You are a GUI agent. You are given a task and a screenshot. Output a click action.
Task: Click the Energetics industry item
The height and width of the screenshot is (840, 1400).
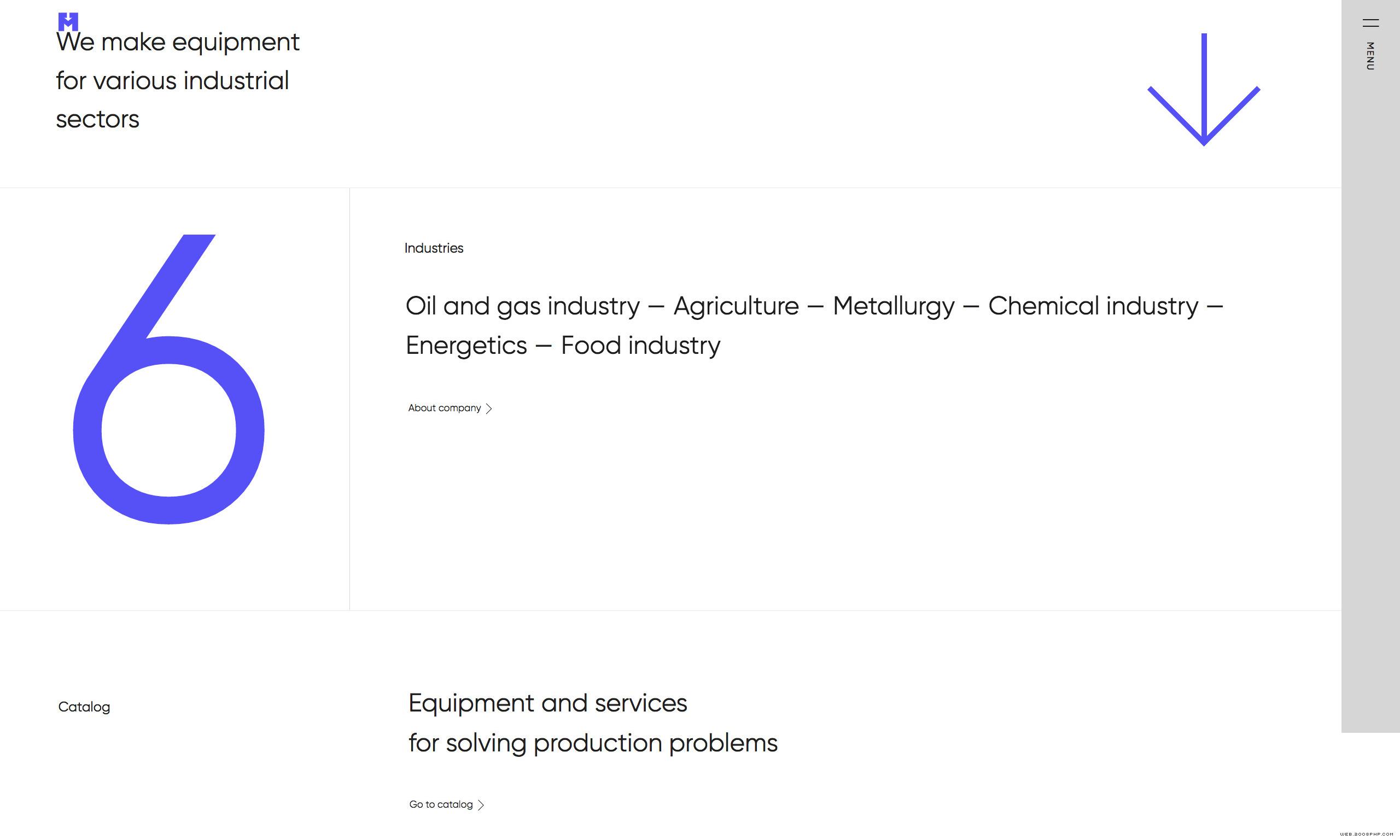466,346
